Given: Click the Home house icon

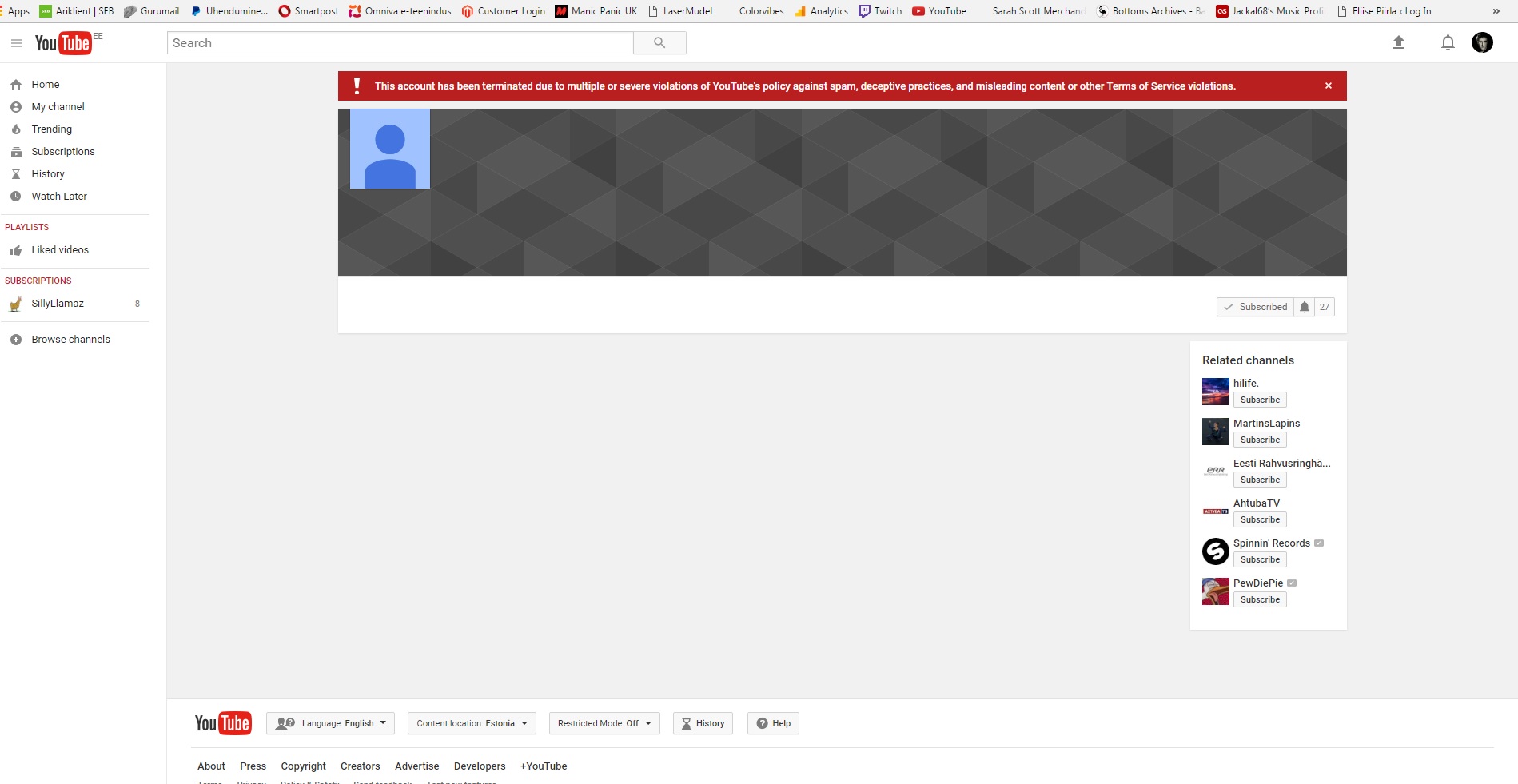Looking at the screenshot, I should pyautogui.click(x=16, y=85).
